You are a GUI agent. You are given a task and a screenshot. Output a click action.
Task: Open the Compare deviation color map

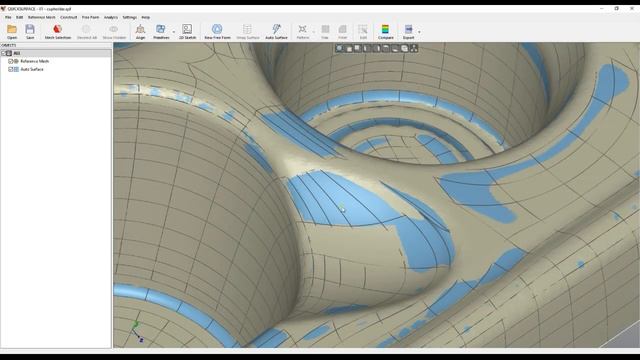coord(385,31)
